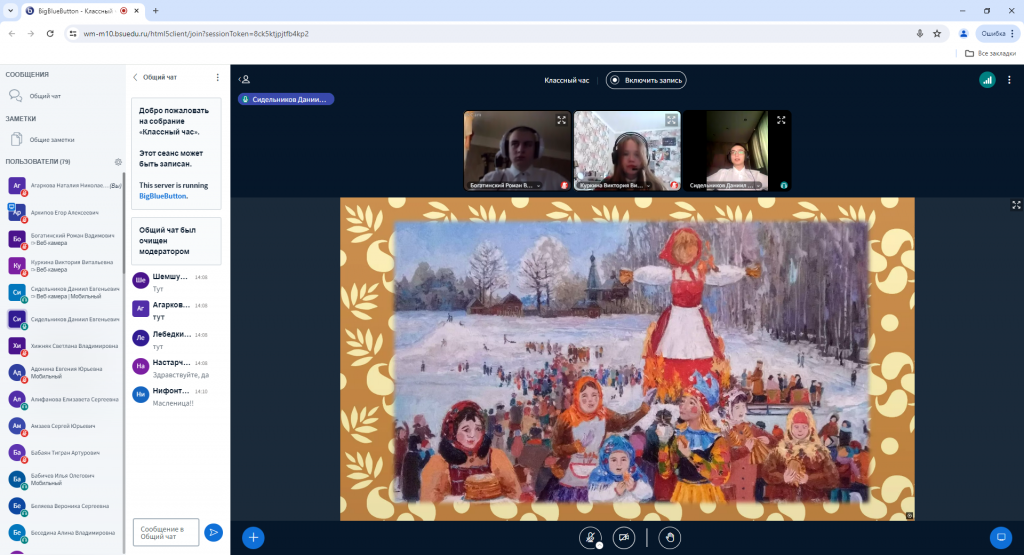1024x555 pixels.
Task: Click the Сидельников Даниил talking indicator
Action: pos(286,99)
